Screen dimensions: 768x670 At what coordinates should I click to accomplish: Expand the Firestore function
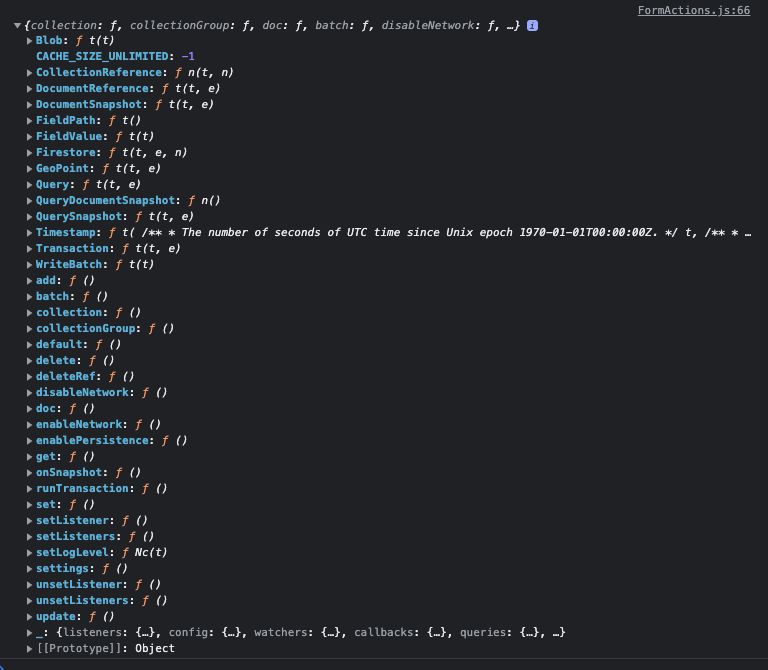(x=29, y=153)
